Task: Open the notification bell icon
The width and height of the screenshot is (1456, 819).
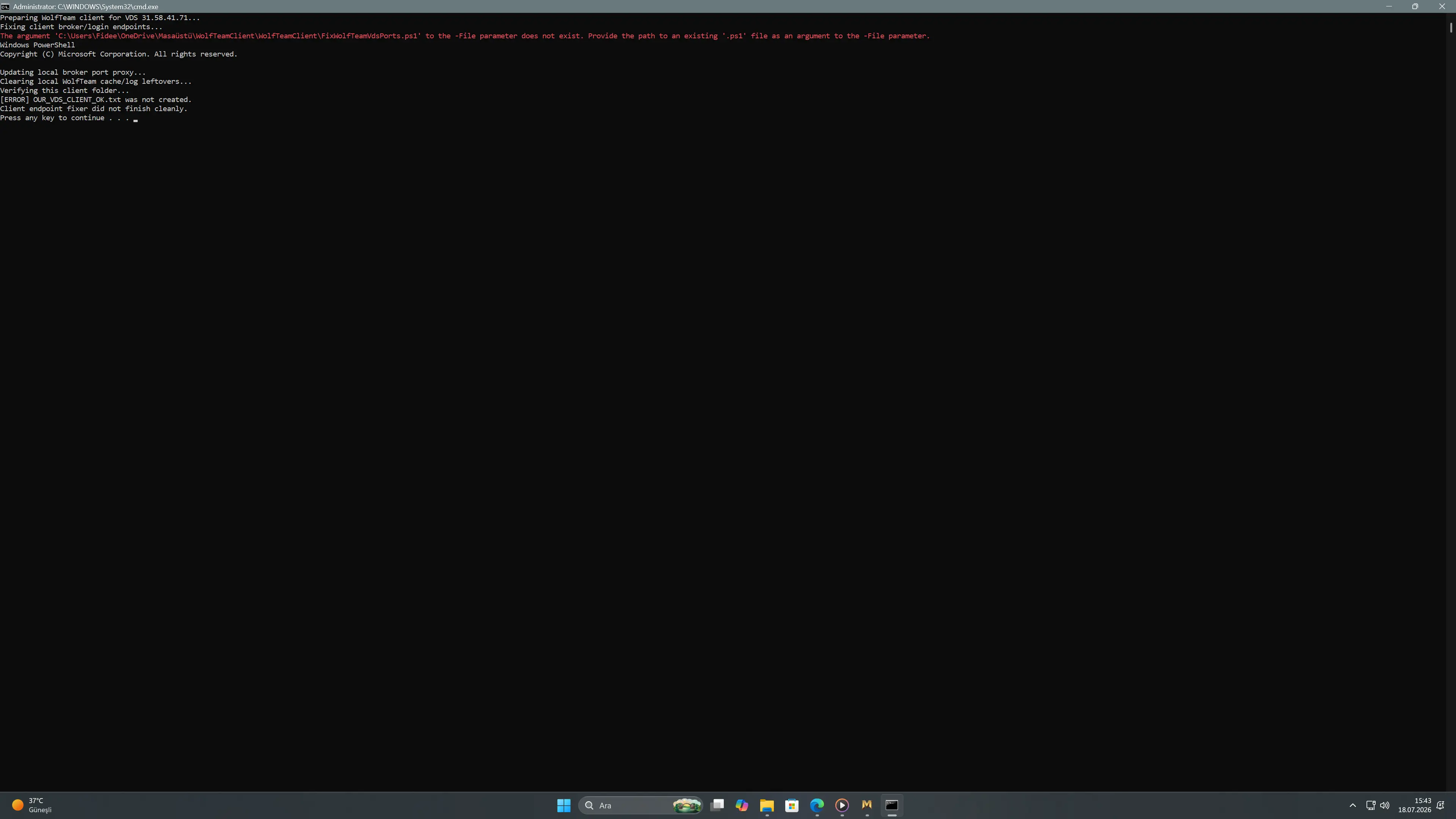Action: tap(1441, 805)
